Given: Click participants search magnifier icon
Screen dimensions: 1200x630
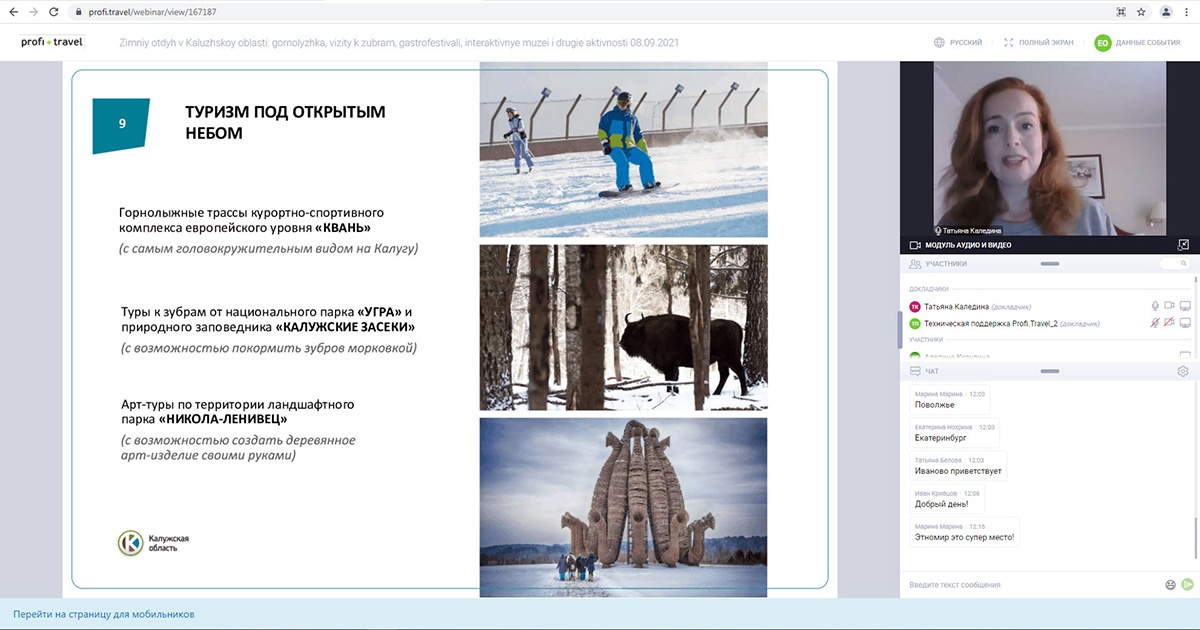Looking at the screenshot, I should (1184, 262).
